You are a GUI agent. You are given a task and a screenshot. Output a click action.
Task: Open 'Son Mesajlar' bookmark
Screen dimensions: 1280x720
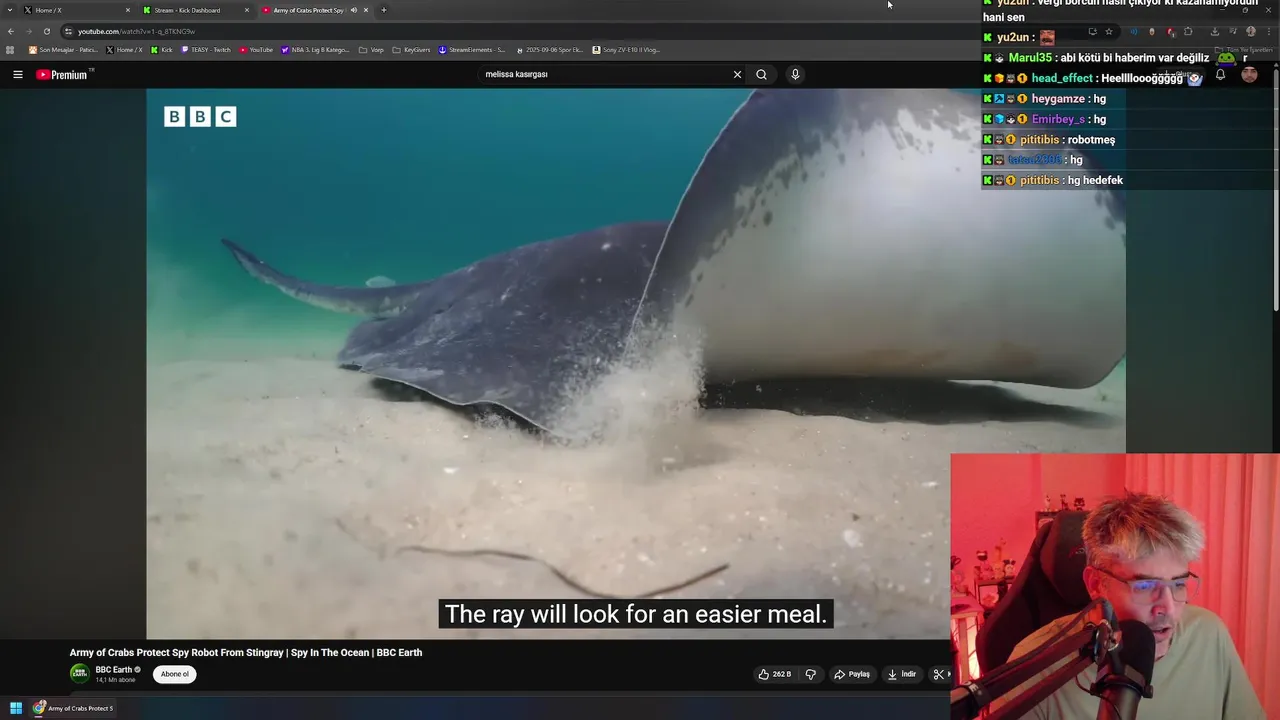[64, 49]
